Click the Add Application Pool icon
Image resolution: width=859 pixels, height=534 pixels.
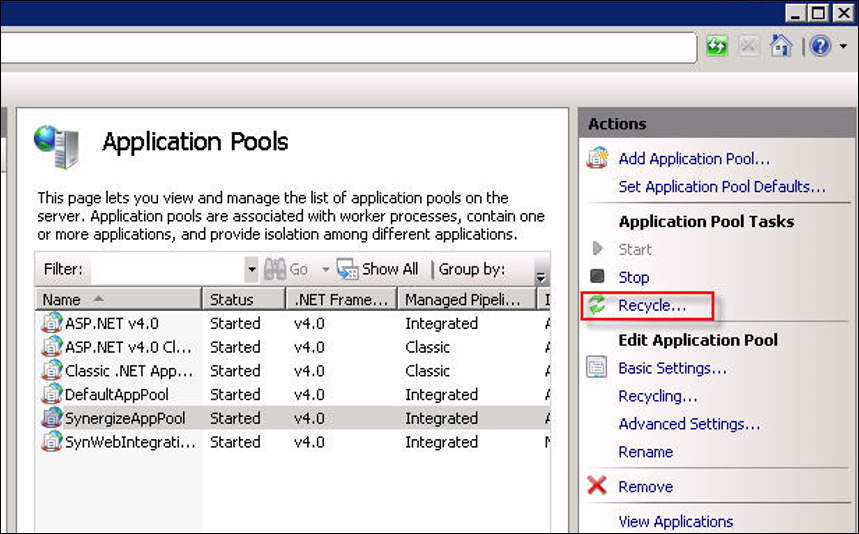(x=597, y=158)
